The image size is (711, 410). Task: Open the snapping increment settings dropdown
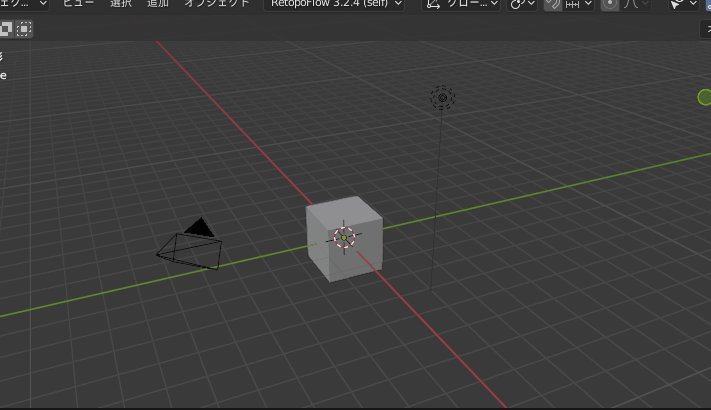[x=579, y=4]
